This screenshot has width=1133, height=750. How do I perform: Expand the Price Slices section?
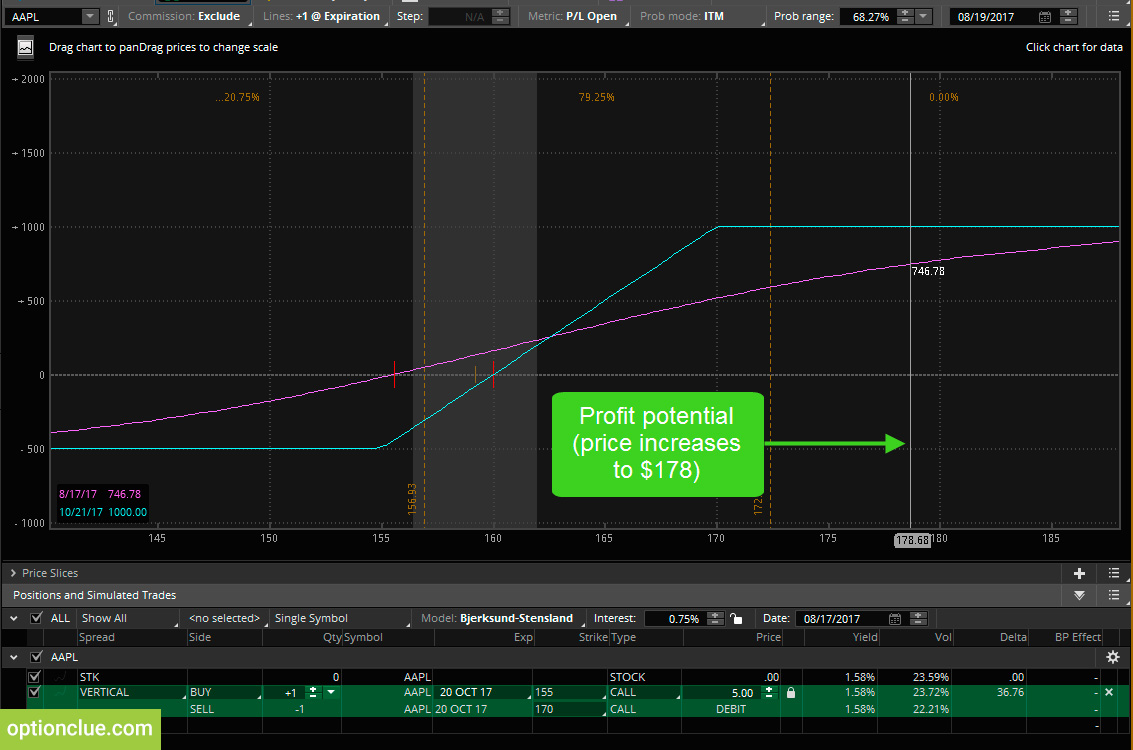click(x=13, y=573)
